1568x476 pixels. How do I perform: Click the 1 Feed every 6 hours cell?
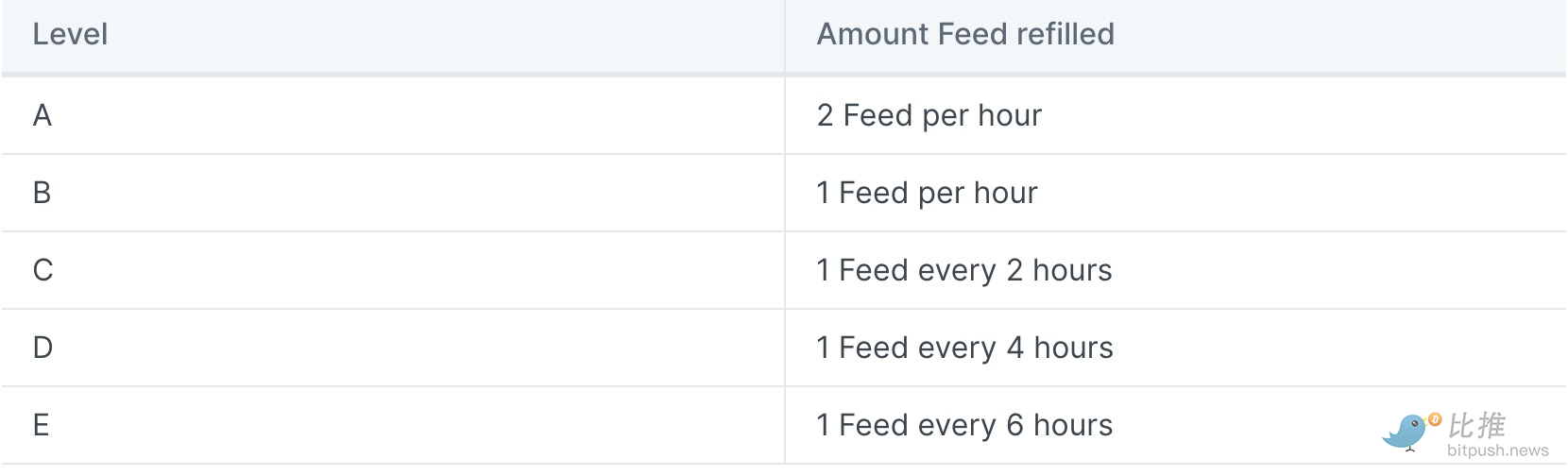click(1176, 425)
